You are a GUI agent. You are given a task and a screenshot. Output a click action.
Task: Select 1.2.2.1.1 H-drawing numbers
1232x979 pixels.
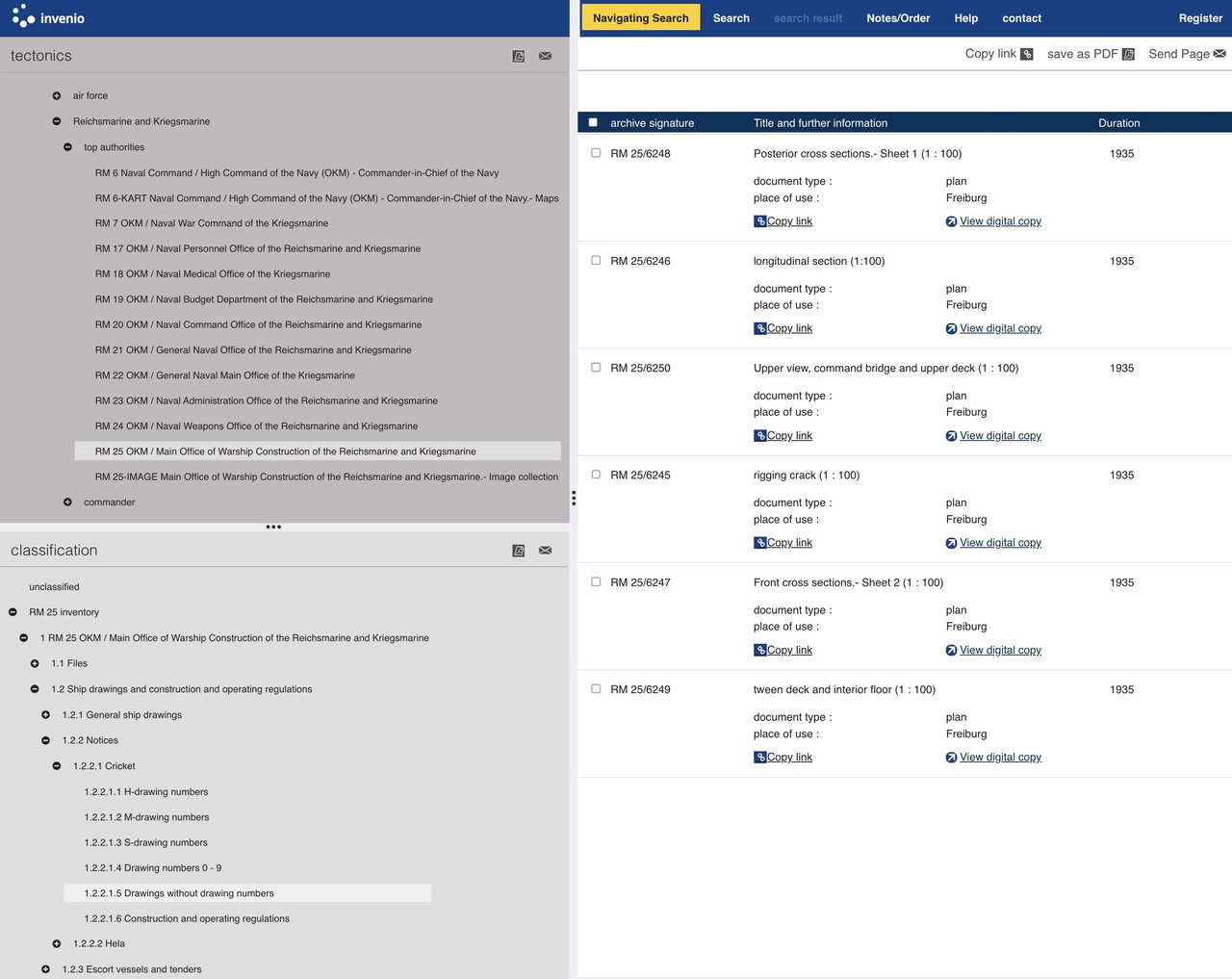pyautogui.click(x=146, y=792)
